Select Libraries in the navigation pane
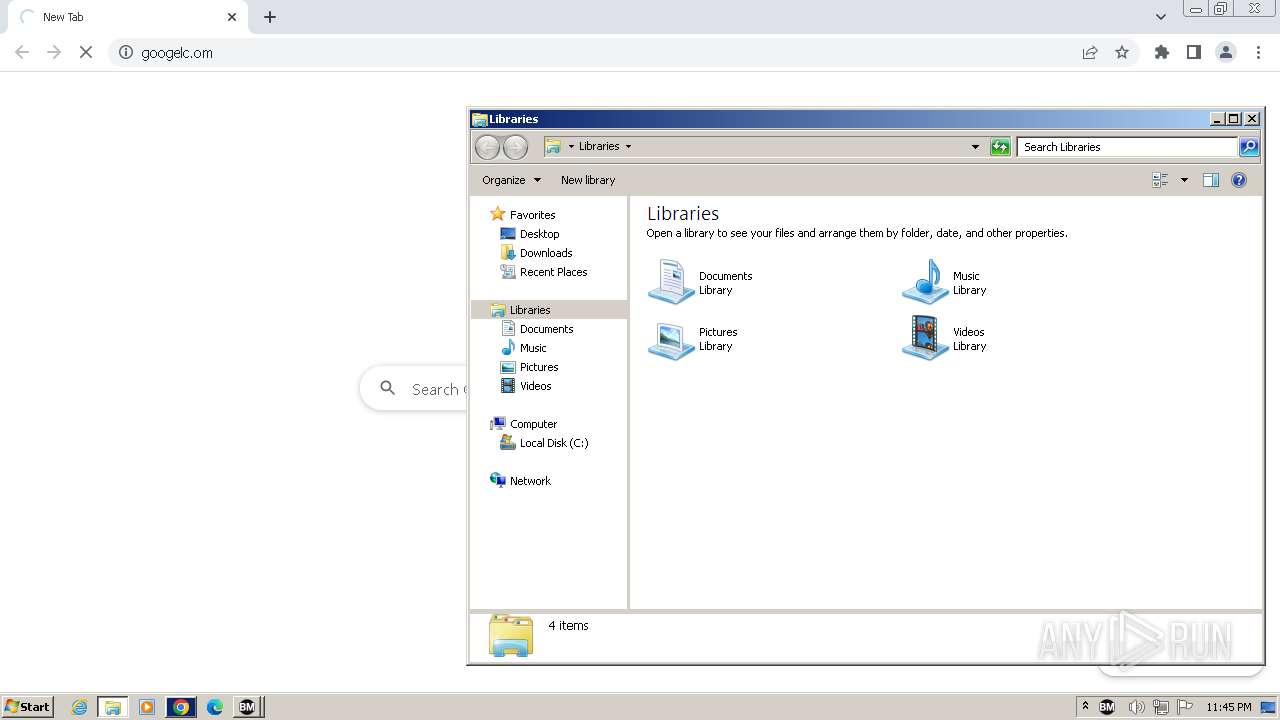This screenshot has height=720, width=1280. click(549, 310)
